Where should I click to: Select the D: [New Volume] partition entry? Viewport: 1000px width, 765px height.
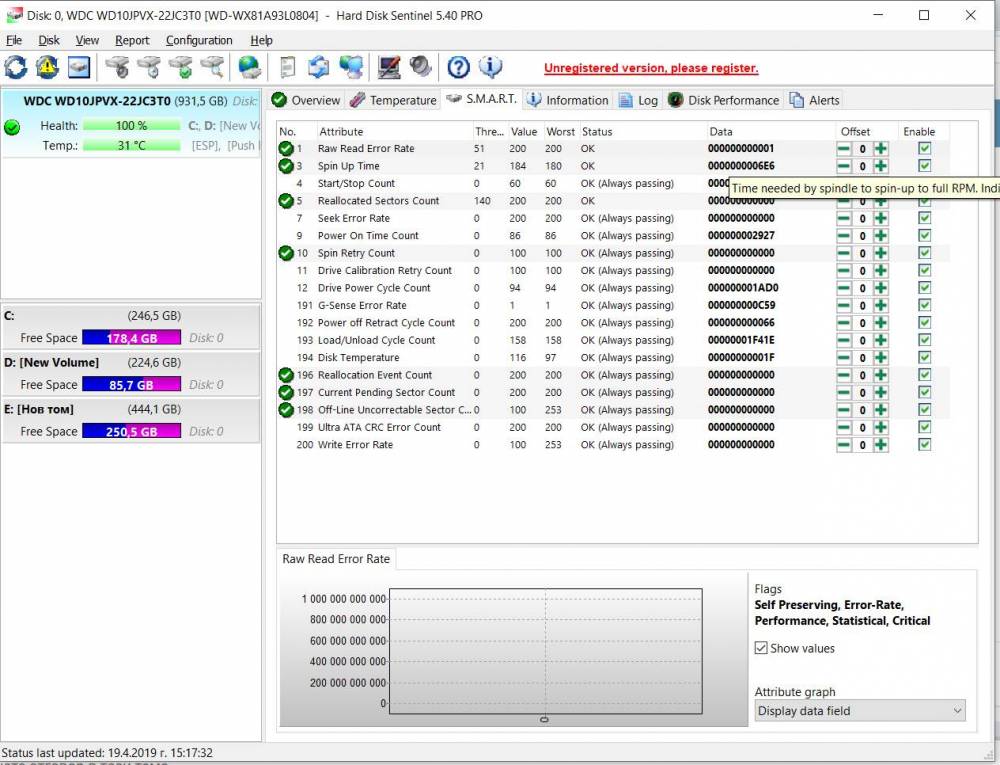coord(131,374)
